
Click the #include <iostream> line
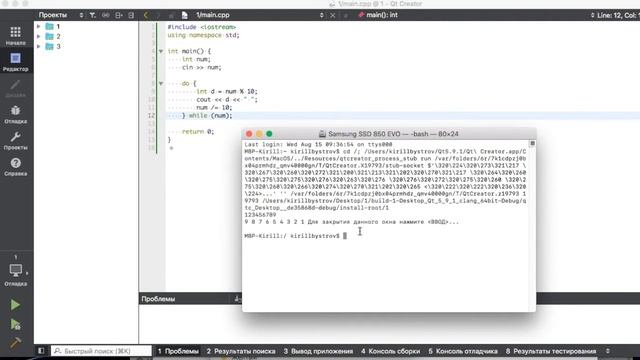[202, 27]
